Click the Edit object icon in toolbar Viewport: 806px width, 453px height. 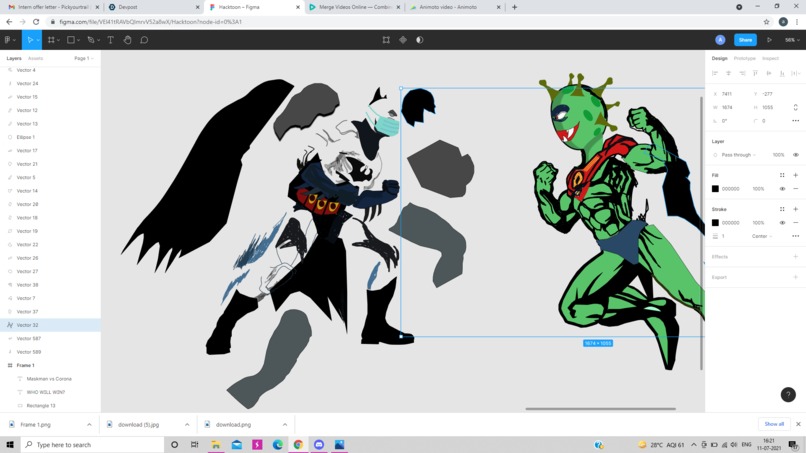click(x=386, y=40)
